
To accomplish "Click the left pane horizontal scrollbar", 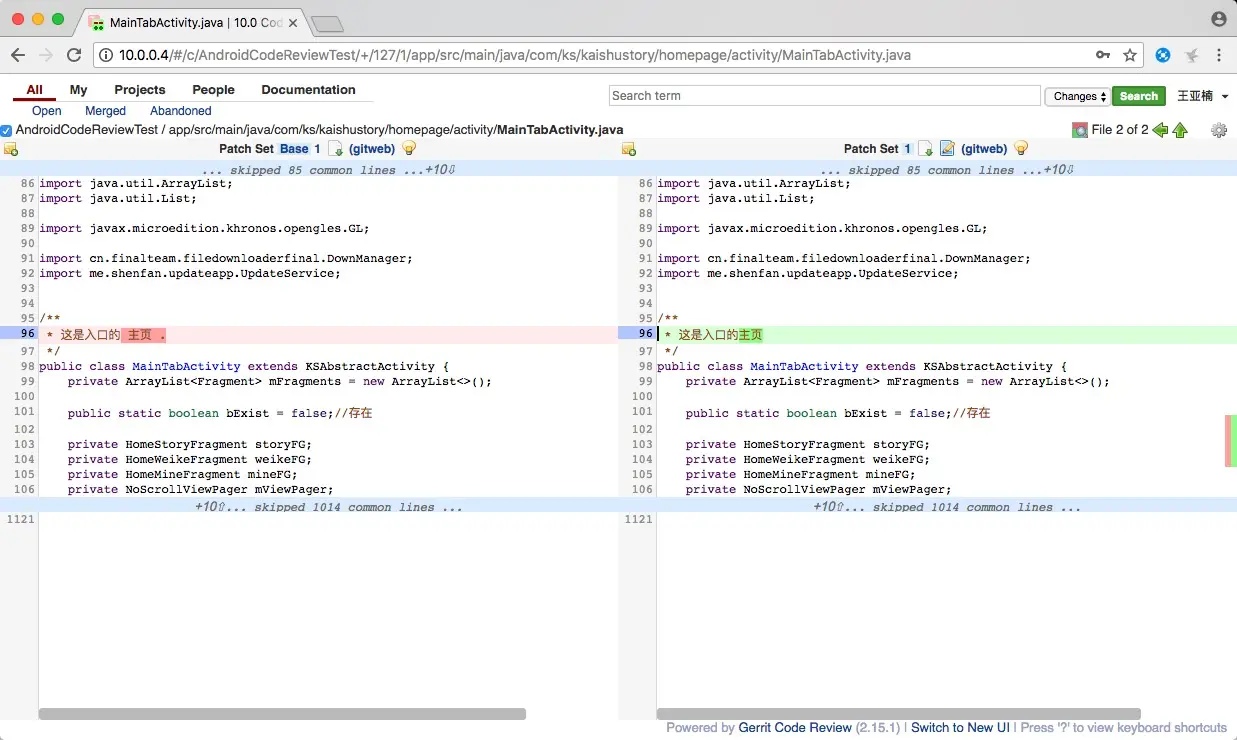I will [x=282, y=714].
